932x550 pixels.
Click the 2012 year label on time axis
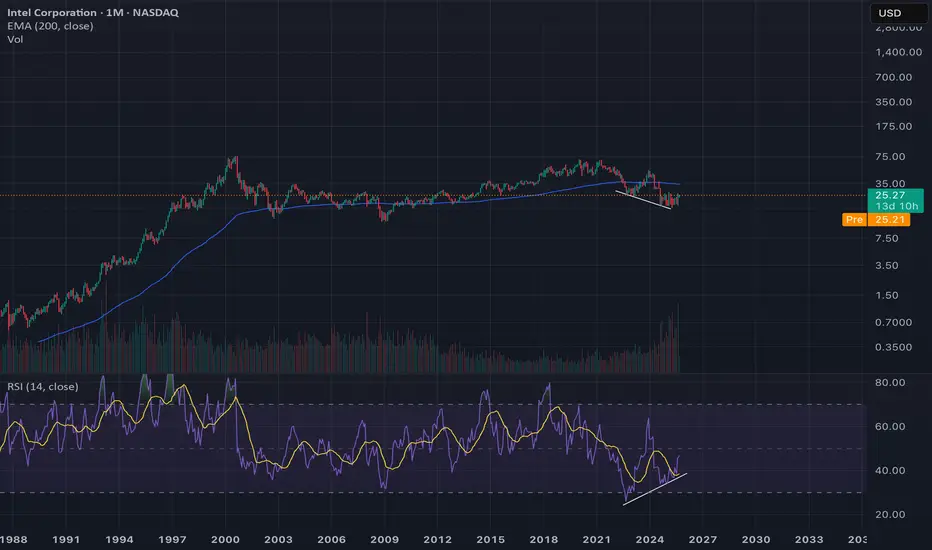point(437,540)
